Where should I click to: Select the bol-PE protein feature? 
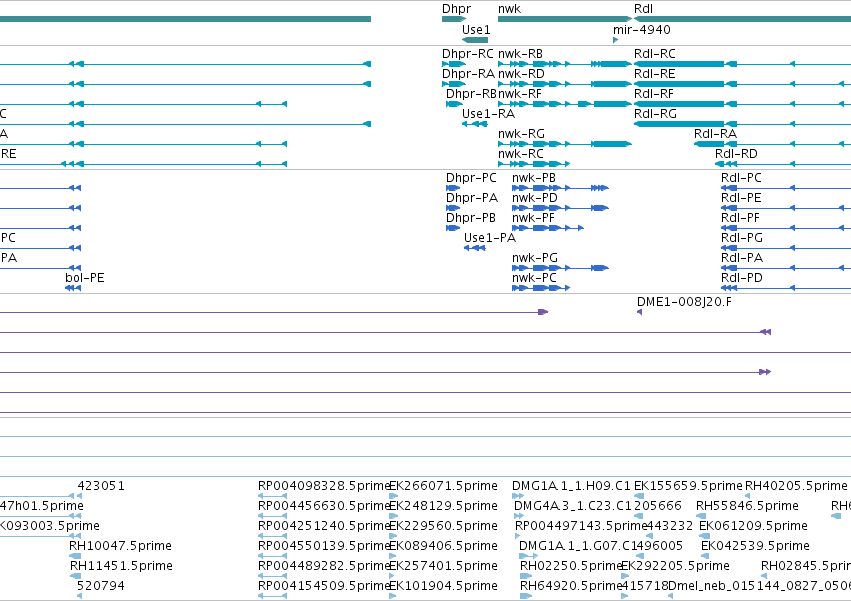[73, 288]
